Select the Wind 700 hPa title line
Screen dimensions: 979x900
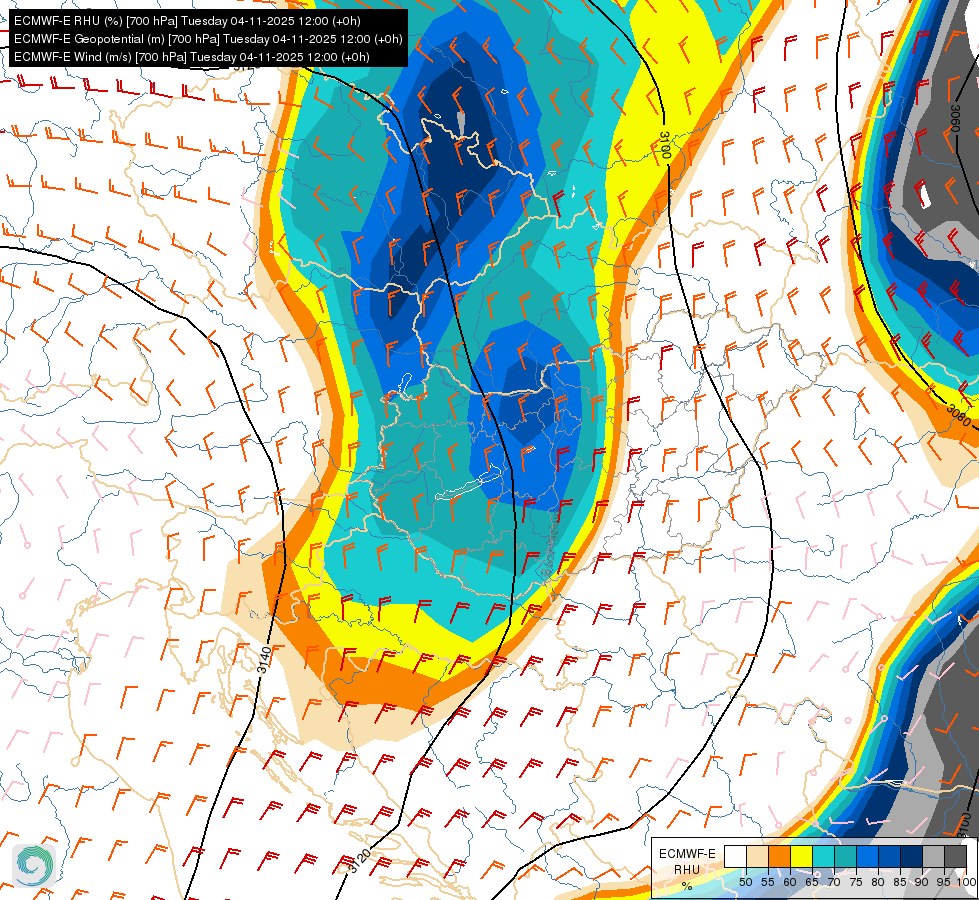192,57
